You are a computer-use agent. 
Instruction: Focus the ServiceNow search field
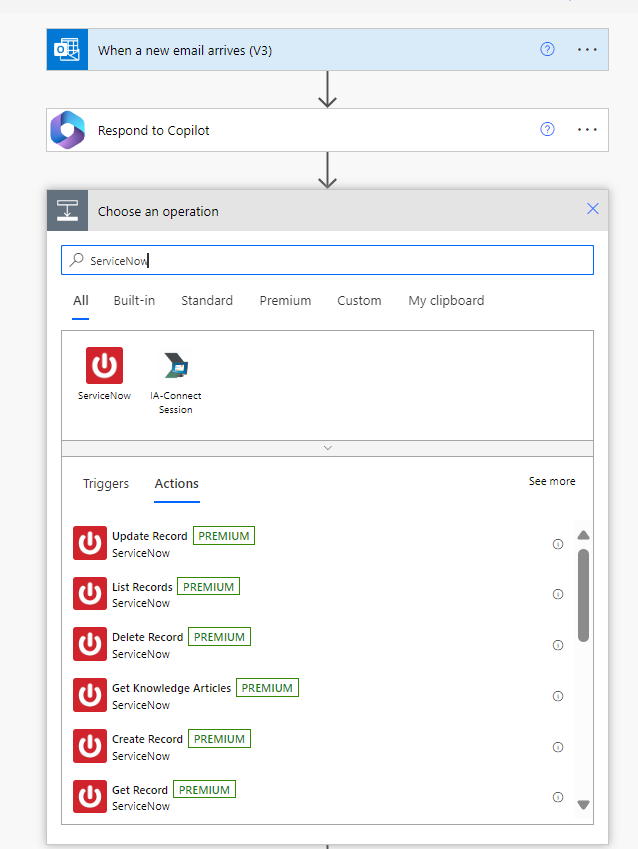[x=327, y=260]
